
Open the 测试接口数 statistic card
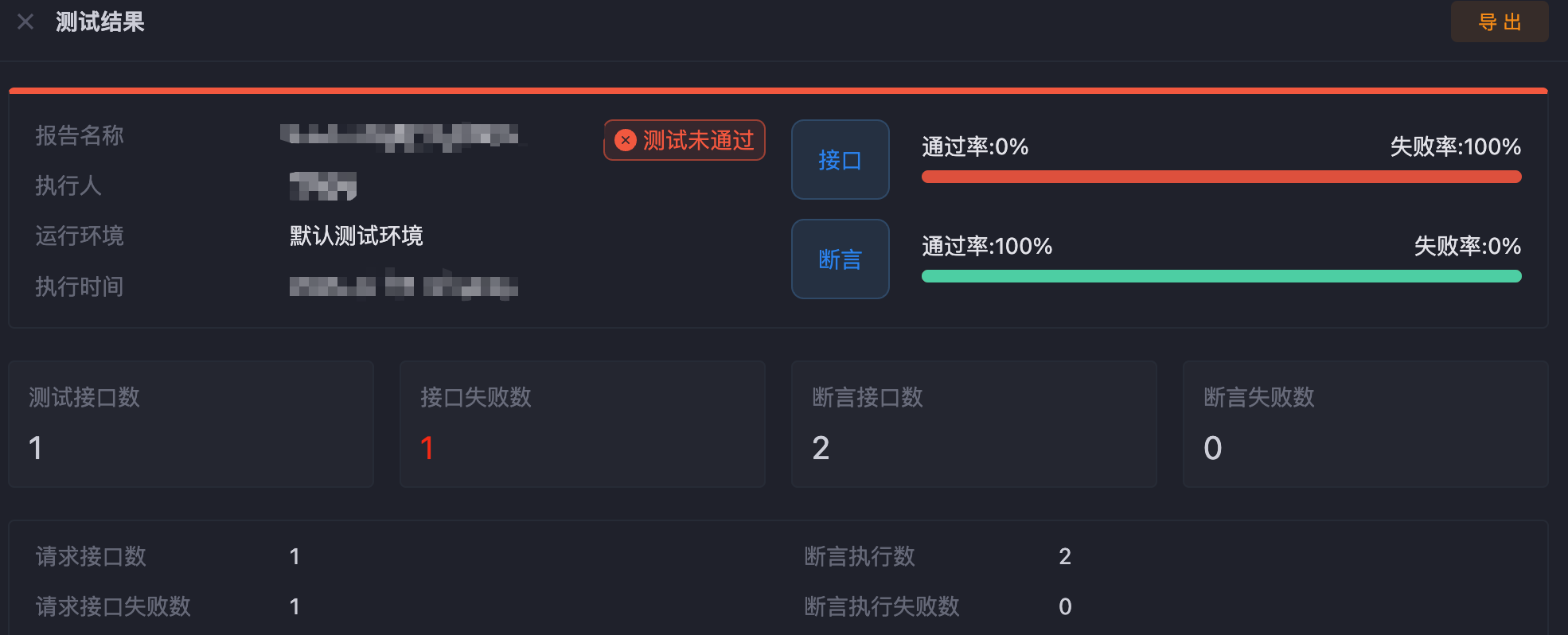click(191, 424)
